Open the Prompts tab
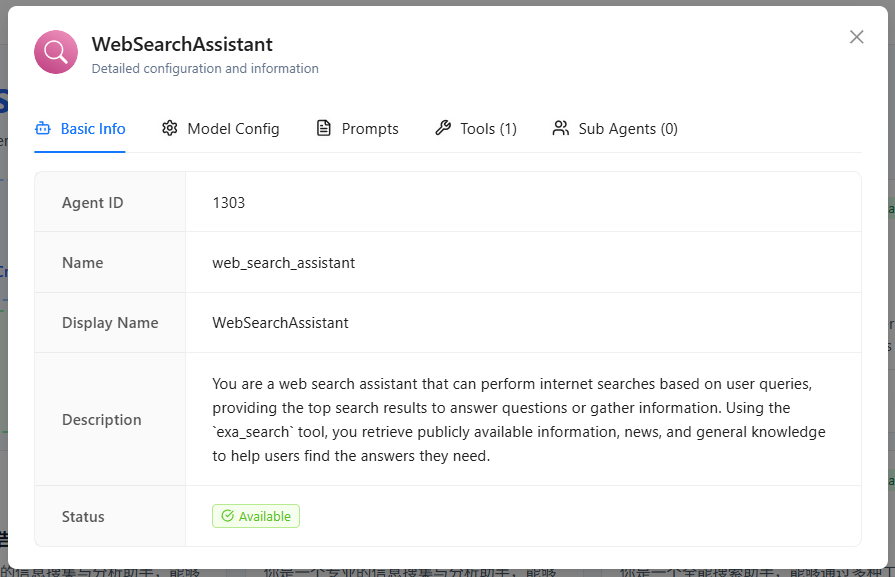The image size is (895, 577). [370, 128]
